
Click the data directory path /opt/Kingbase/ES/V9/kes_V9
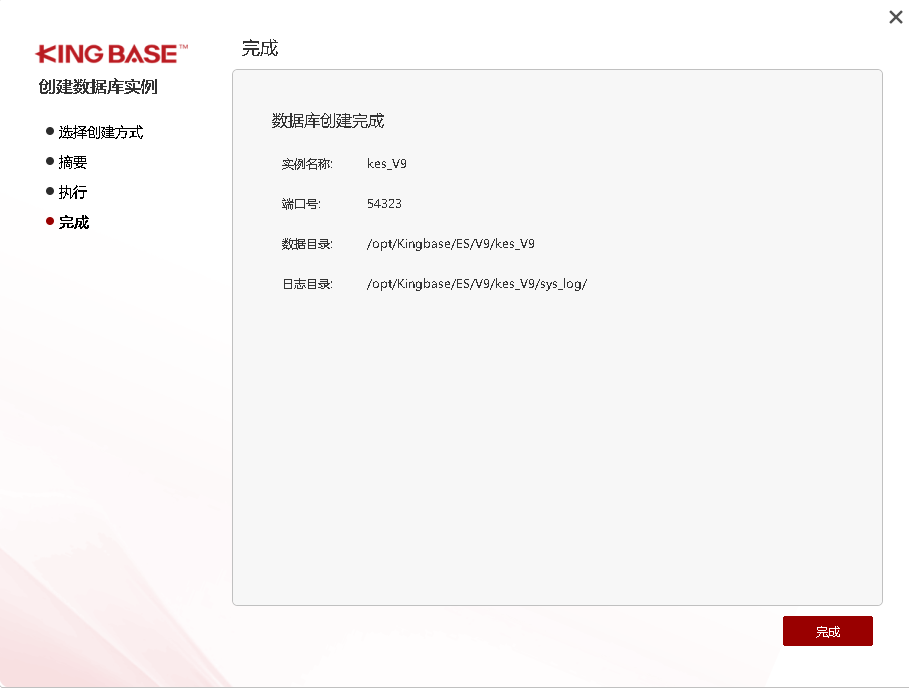451,244
